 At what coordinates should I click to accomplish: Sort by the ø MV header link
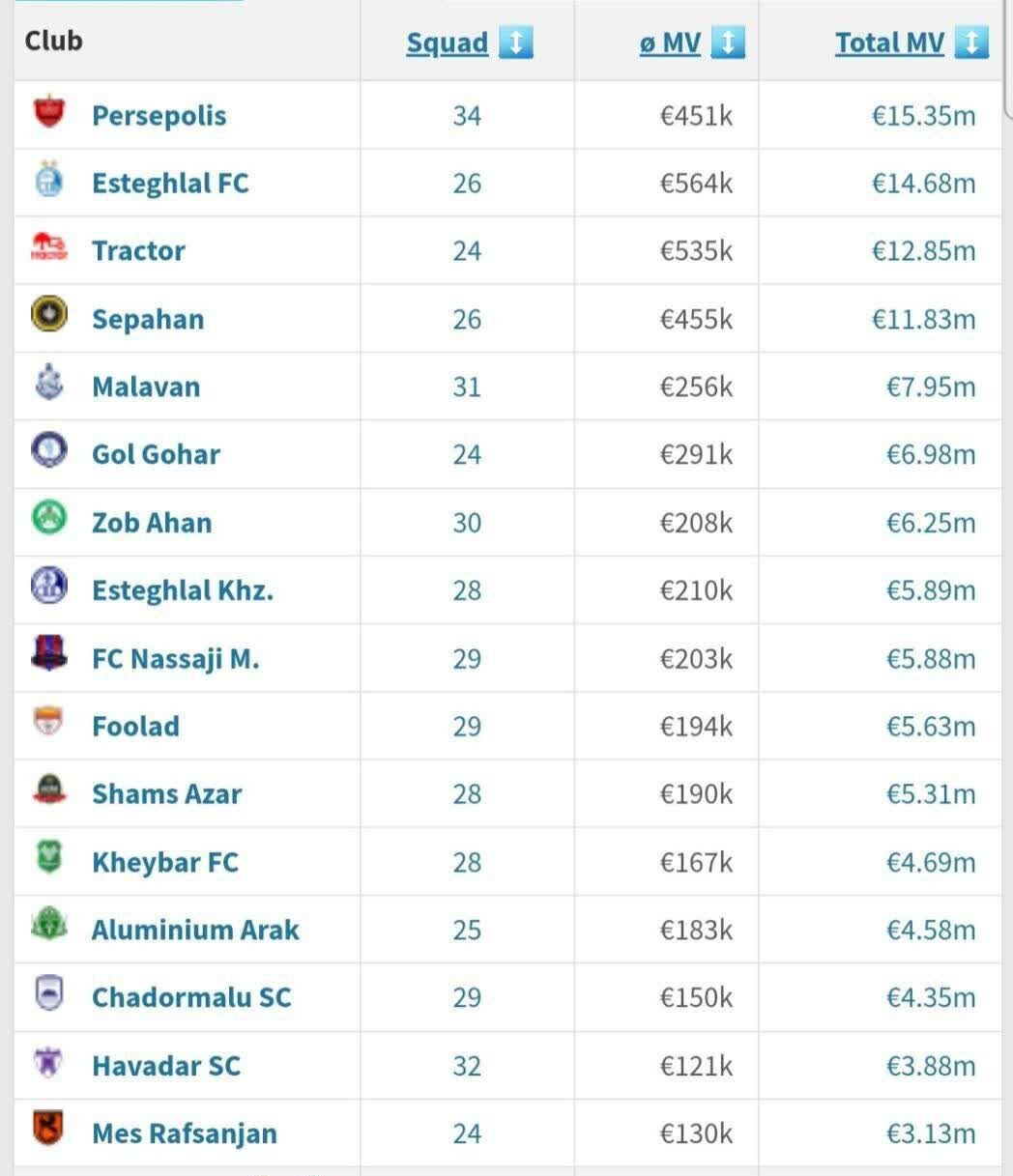click(x=670, y=43)
